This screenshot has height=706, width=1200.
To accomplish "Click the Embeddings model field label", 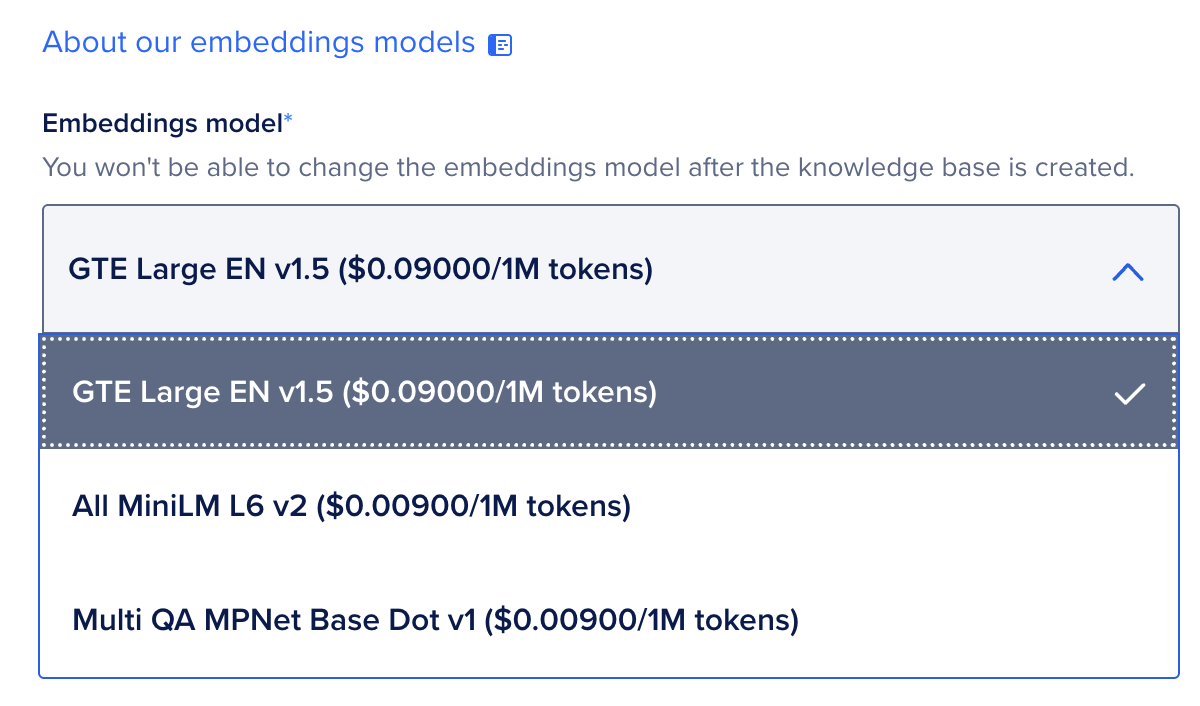I will (162, 123).
